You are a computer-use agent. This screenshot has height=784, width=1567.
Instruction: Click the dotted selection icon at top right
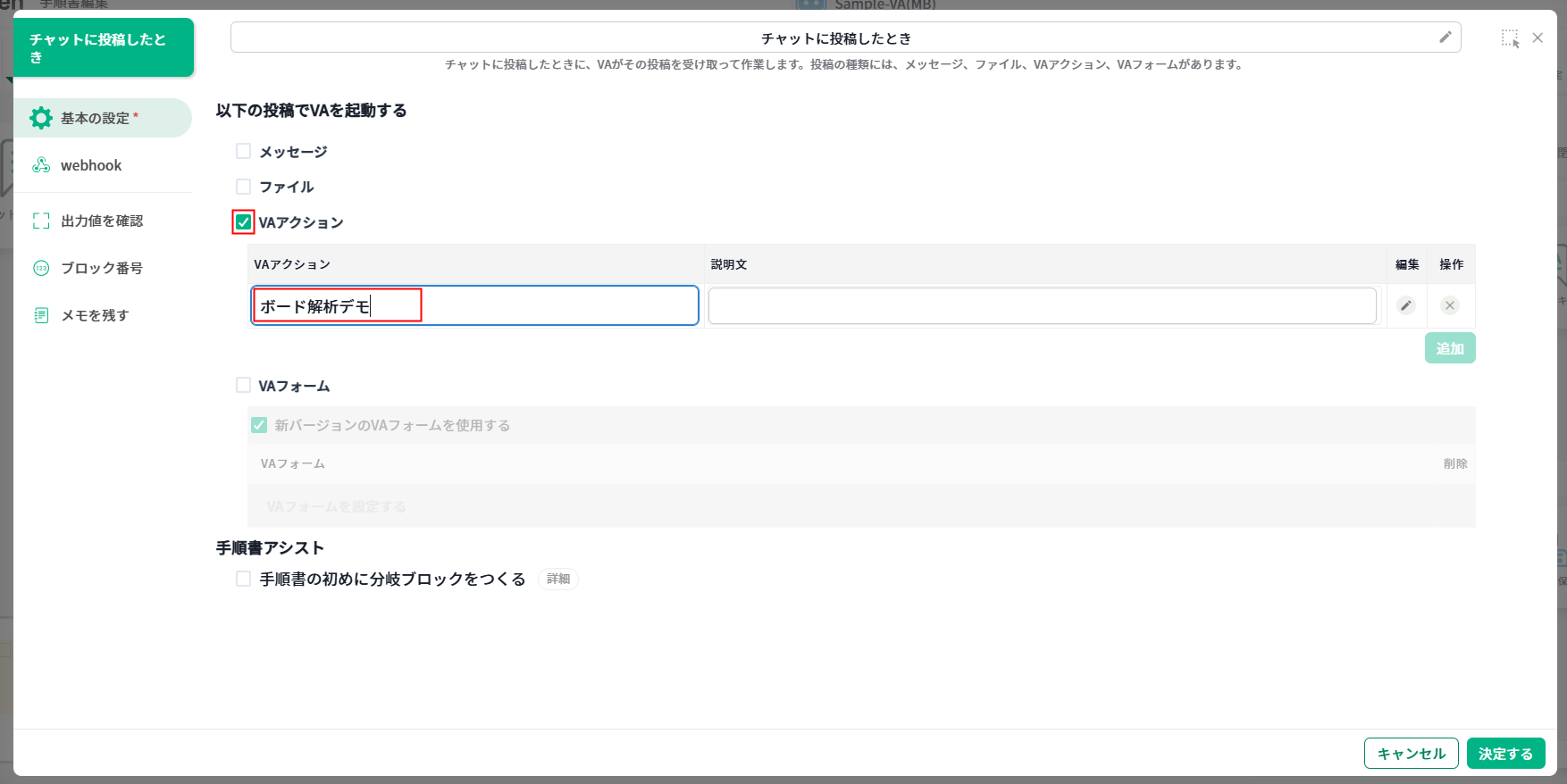[1510, 38]
